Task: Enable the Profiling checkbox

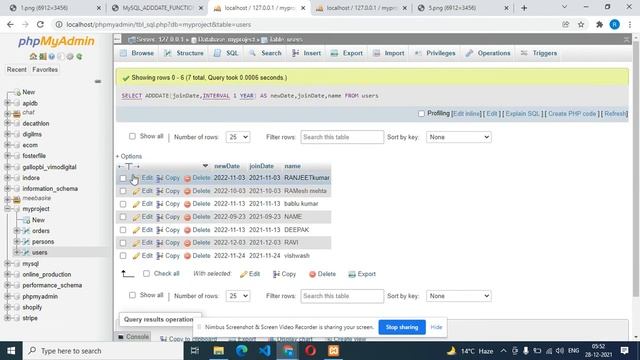Action: coord(421,113)
